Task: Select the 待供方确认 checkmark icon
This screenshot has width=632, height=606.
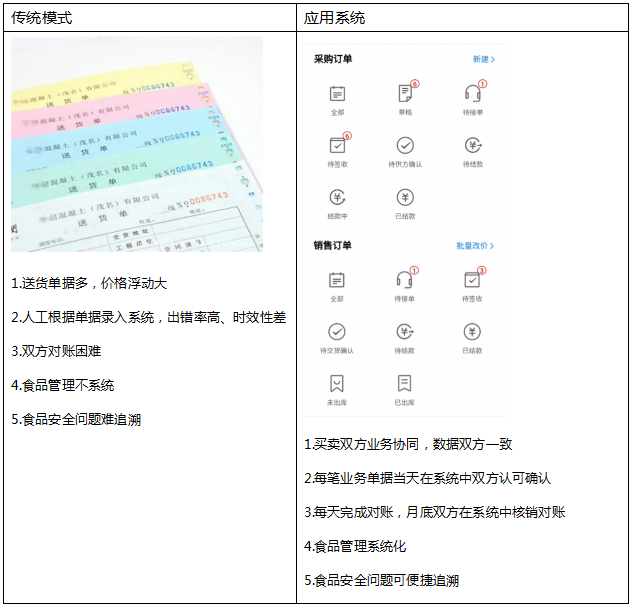Action: point(405,145)
